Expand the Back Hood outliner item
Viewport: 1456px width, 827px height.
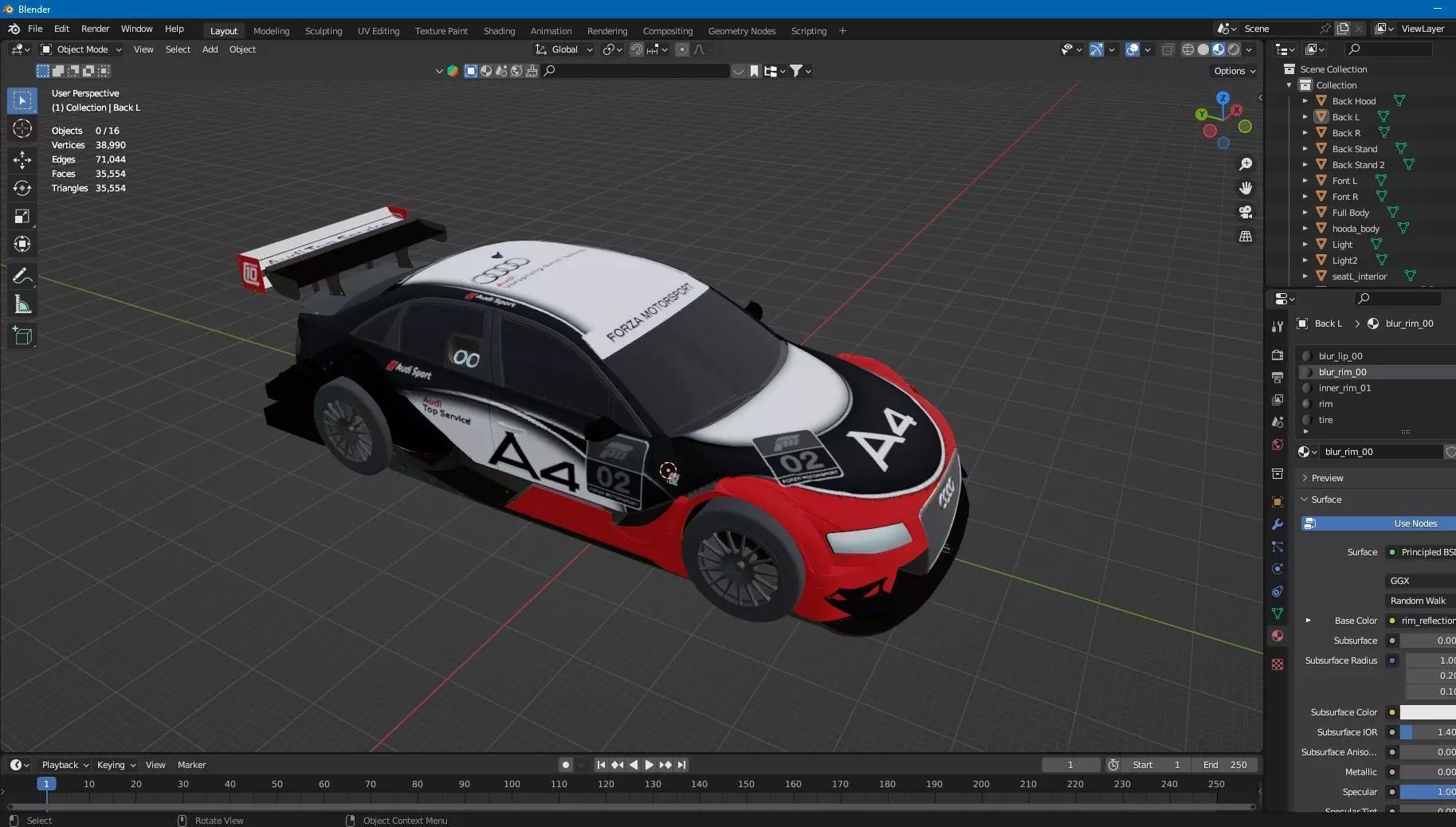(1305, 101)
